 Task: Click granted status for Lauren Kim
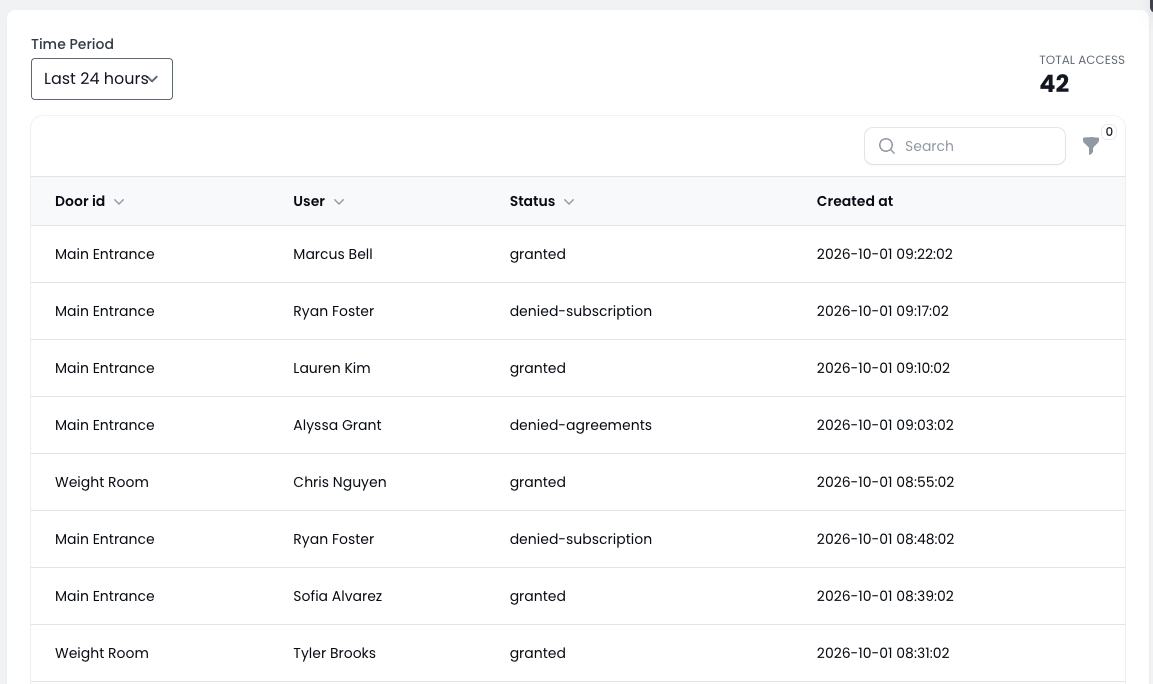pos(538,368)
